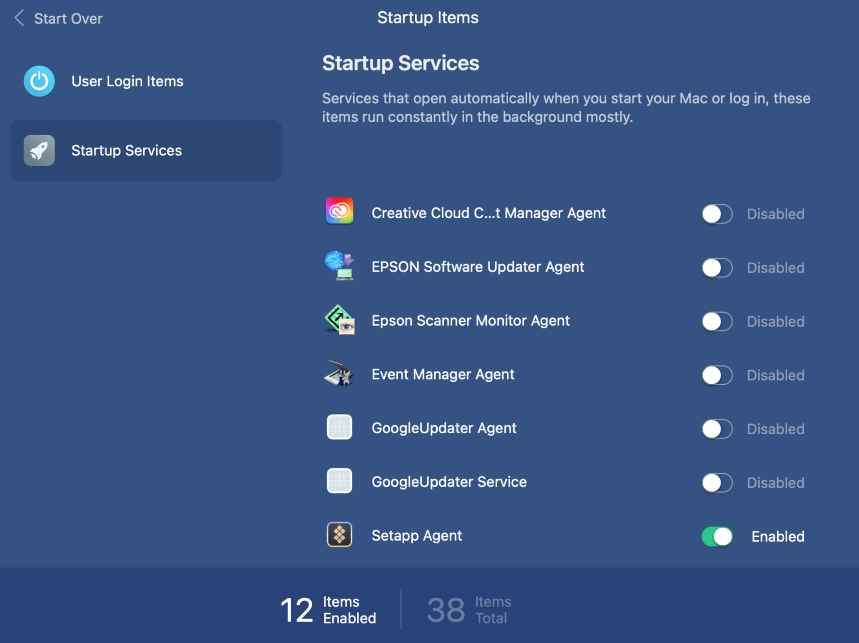The height and width of the screenshot is (643, 859).
Task: Click the blue power icon for User Login Items
Action: 39,81
